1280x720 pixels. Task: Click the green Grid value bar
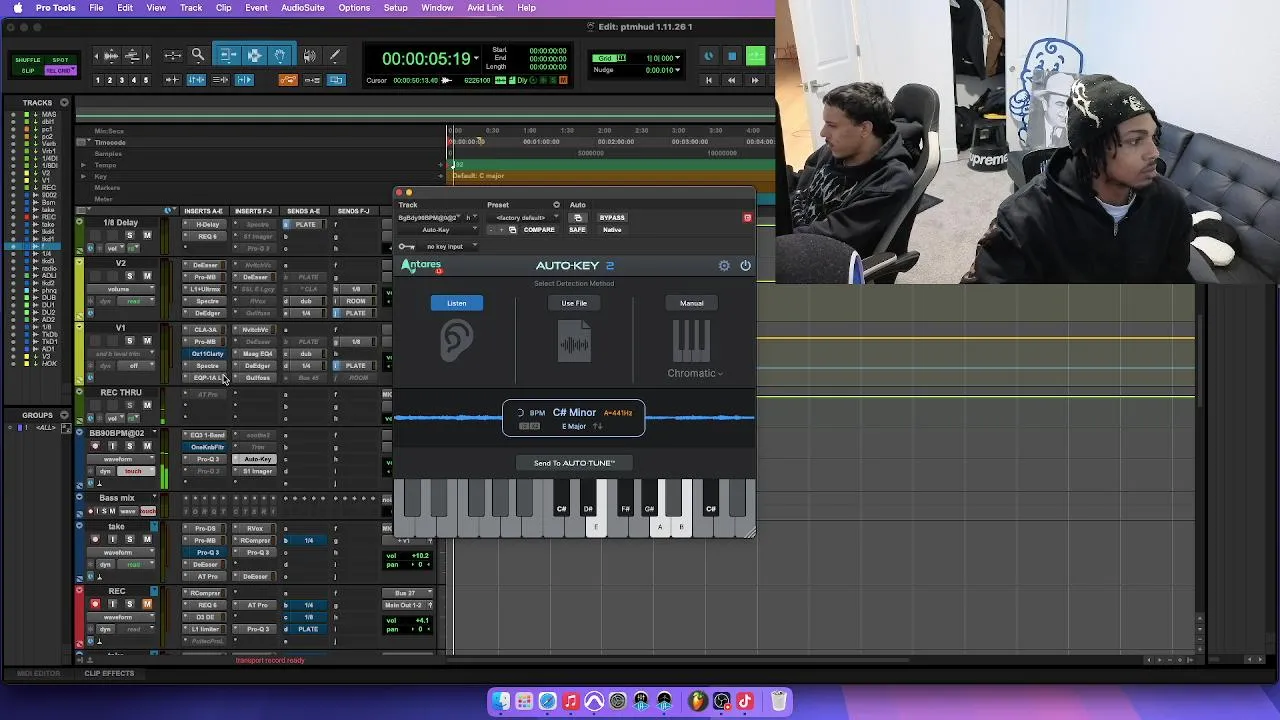click(609, 58)
